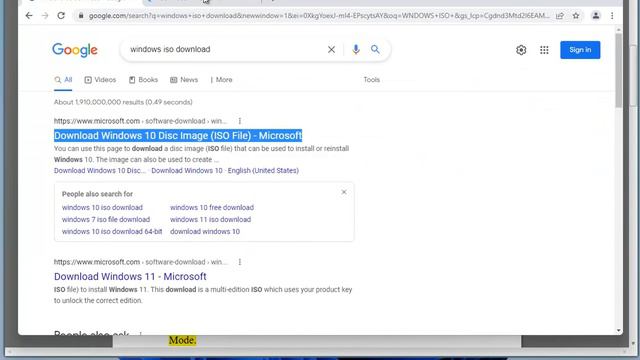Start voice search with microphone icon
The image size is (640, 360).
[356, 49]
